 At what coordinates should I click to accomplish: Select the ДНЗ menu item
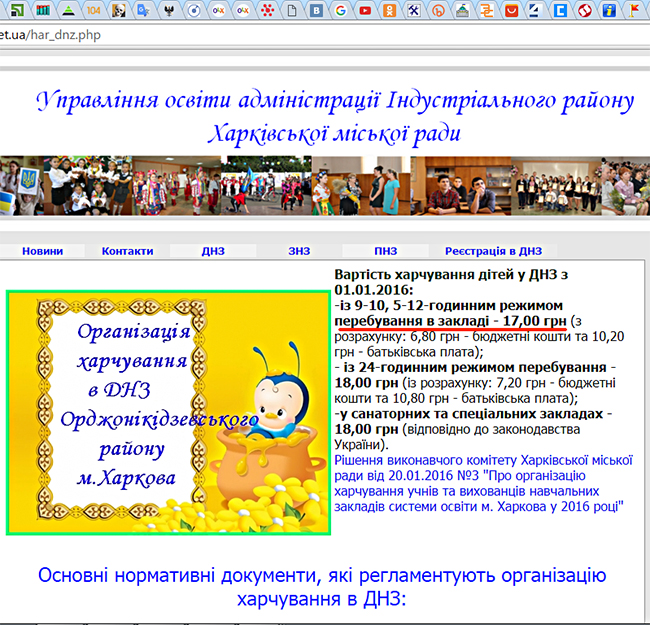(x=213, y=251)
